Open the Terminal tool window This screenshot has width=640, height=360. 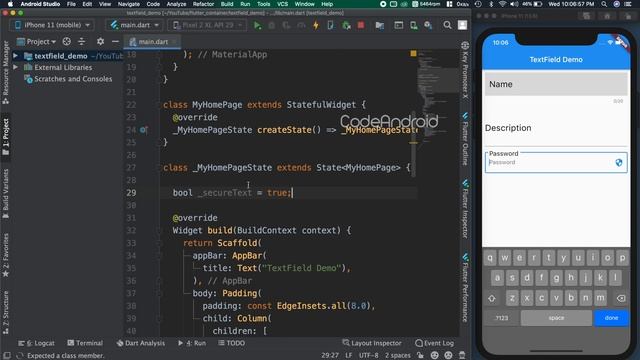85,343
